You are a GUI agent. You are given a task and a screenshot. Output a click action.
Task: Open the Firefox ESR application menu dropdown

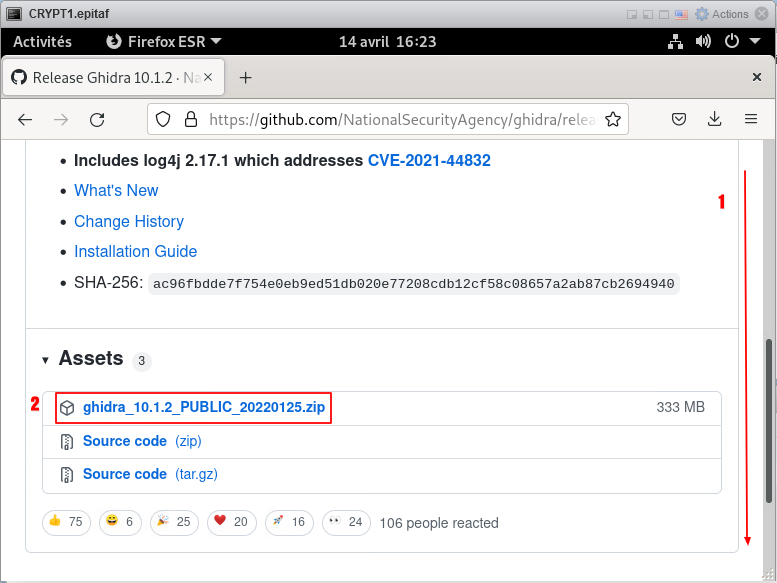(164, 42)
